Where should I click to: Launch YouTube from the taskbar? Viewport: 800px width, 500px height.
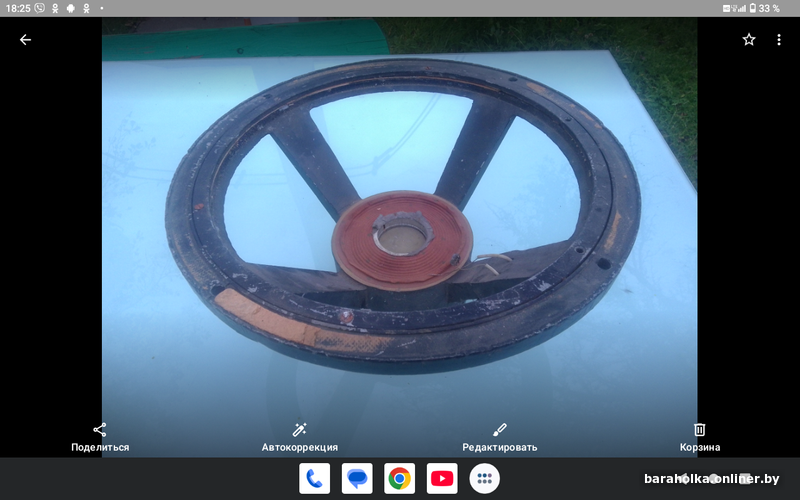pyautogui.click(x=442, y=479)
